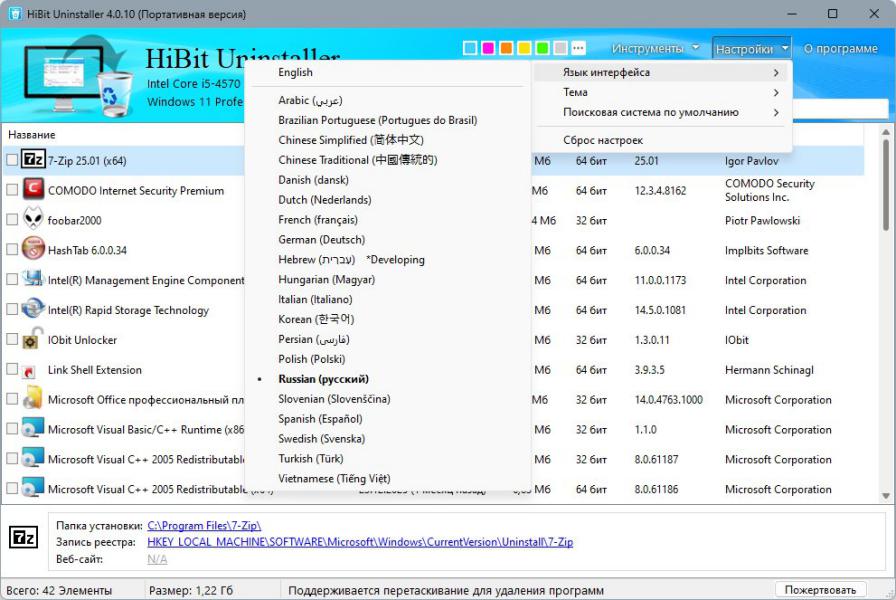Select Сброс настроек menu entry

[x=603, y=141]
